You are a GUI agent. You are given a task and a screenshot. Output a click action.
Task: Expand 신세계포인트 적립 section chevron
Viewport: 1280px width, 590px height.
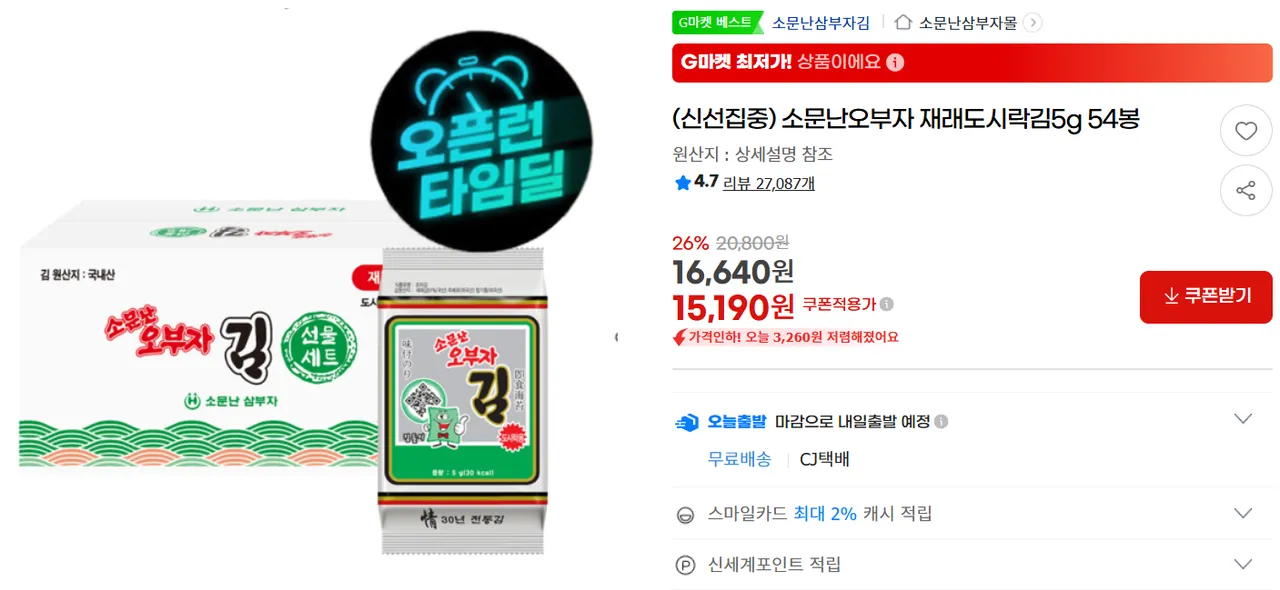click(1243, 564)
